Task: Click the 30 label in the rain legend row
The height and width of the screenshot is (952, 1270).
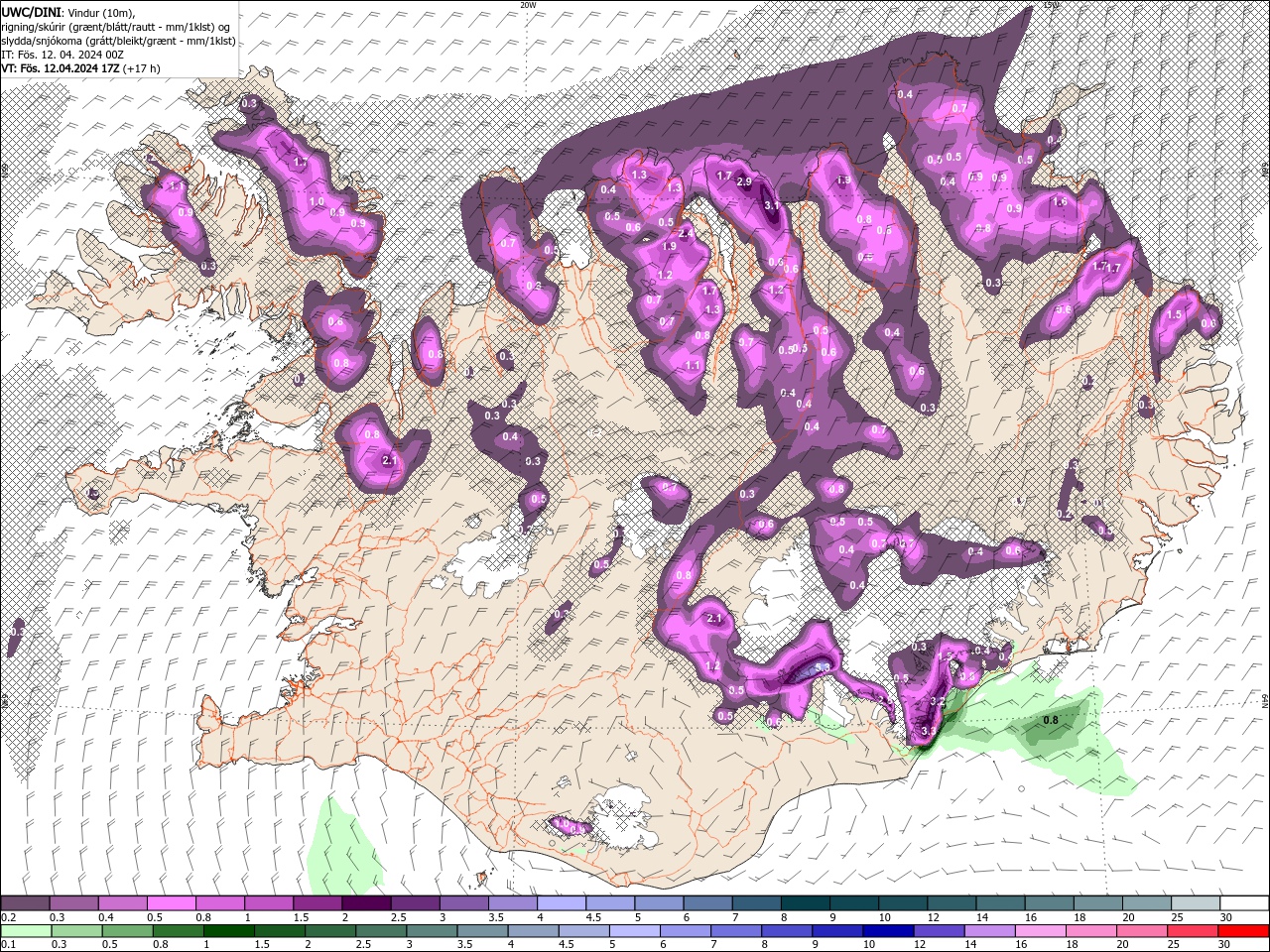Action: click(x=1225, y=945)
